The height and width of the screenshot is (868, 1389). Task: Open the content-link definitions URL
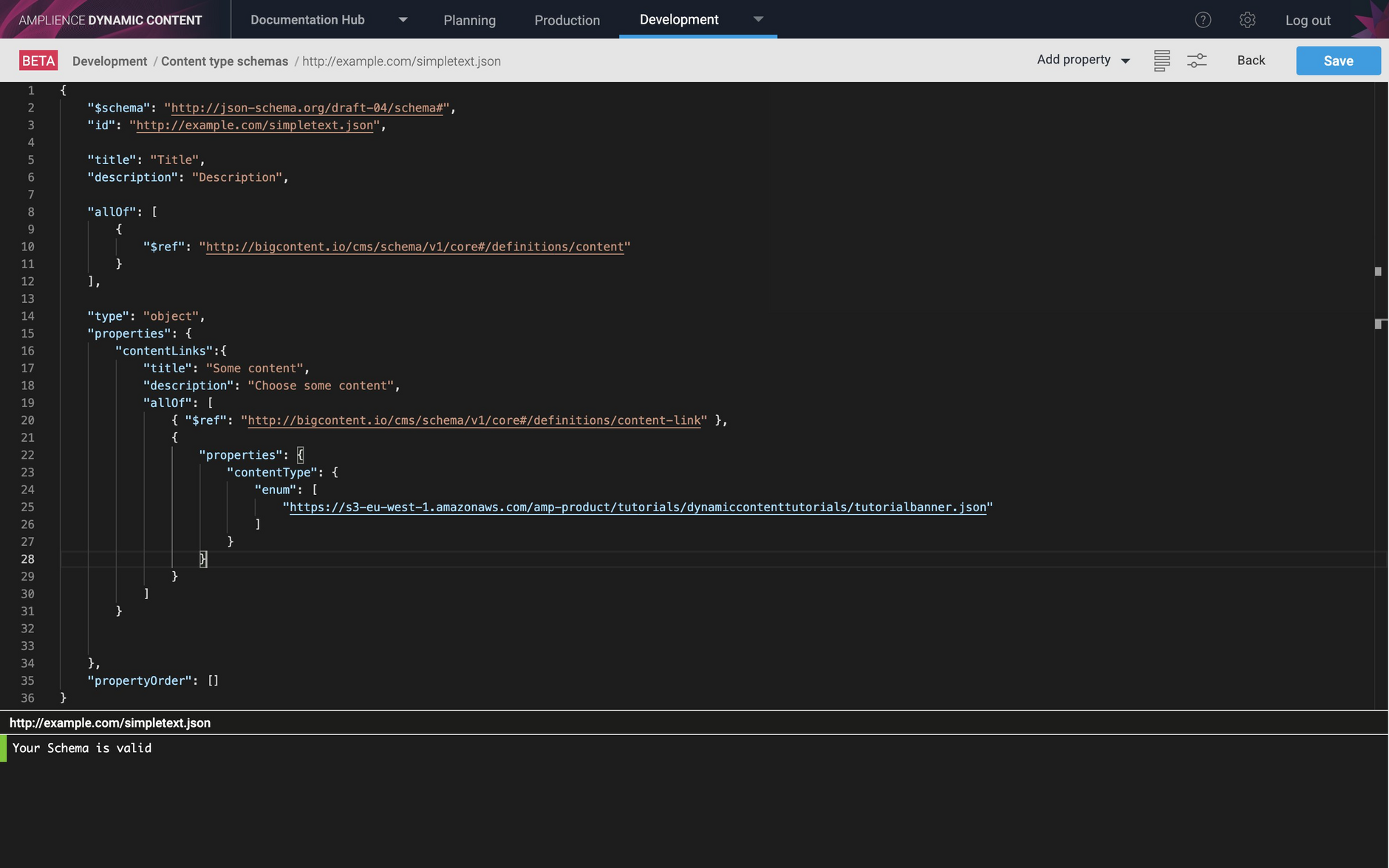(x=474, y=420)
